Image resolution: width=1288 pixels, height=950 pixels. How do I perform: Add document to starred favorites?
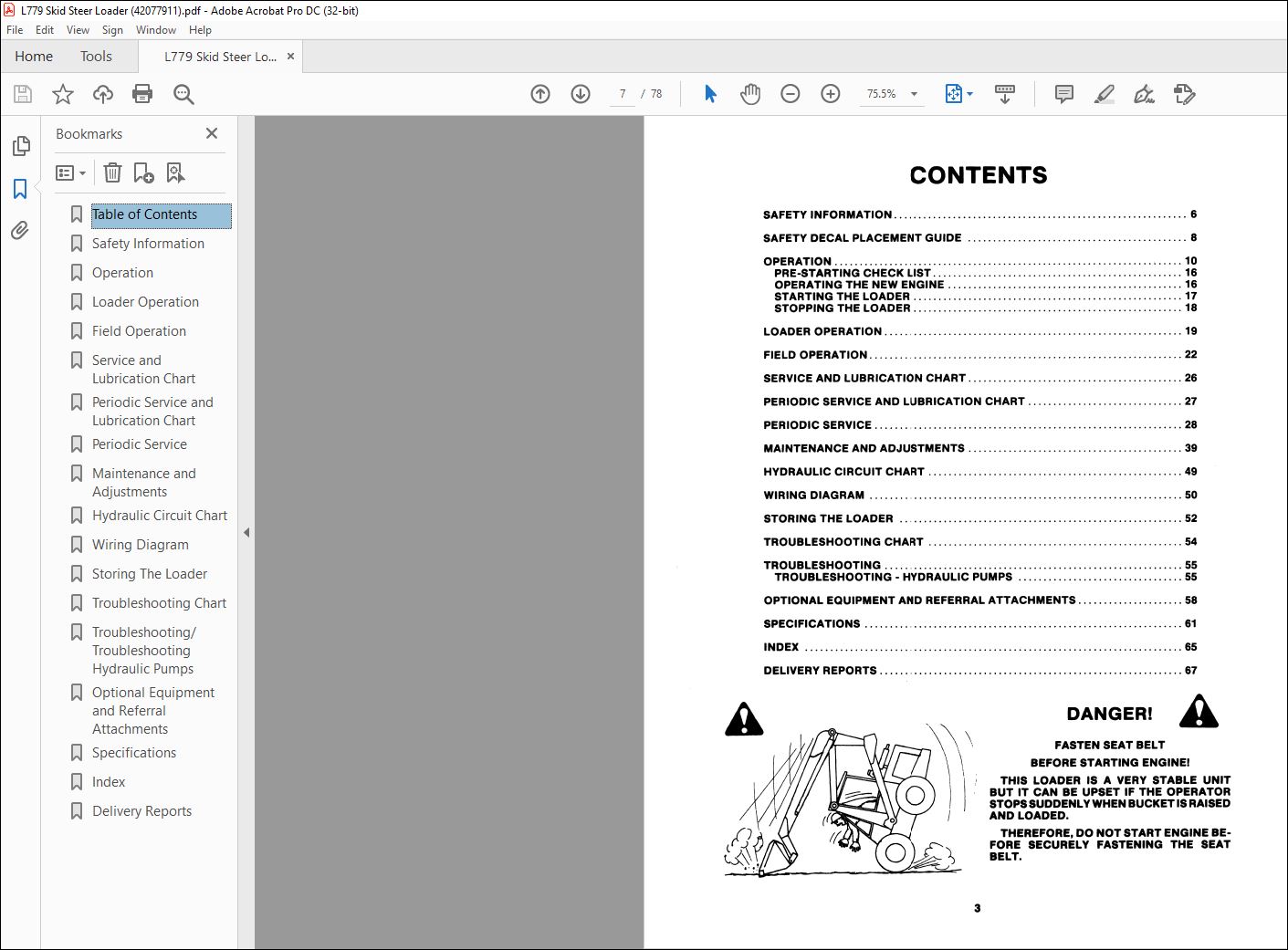click(x=63, y=94)
